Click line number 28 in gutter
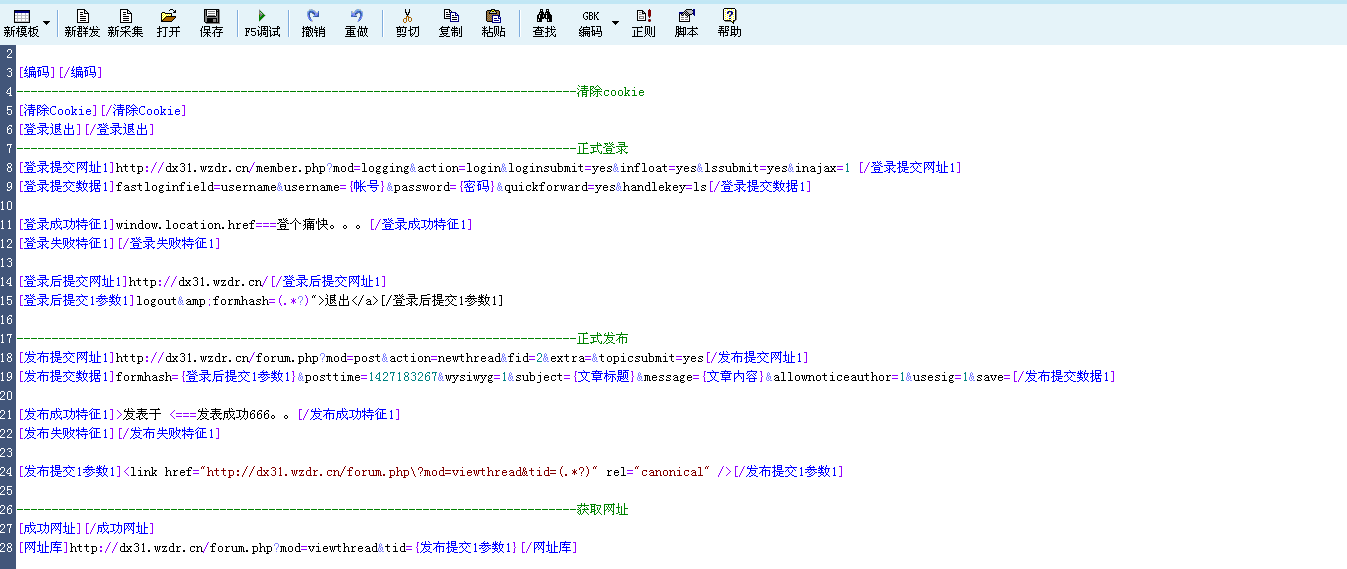 pos(7,548)
